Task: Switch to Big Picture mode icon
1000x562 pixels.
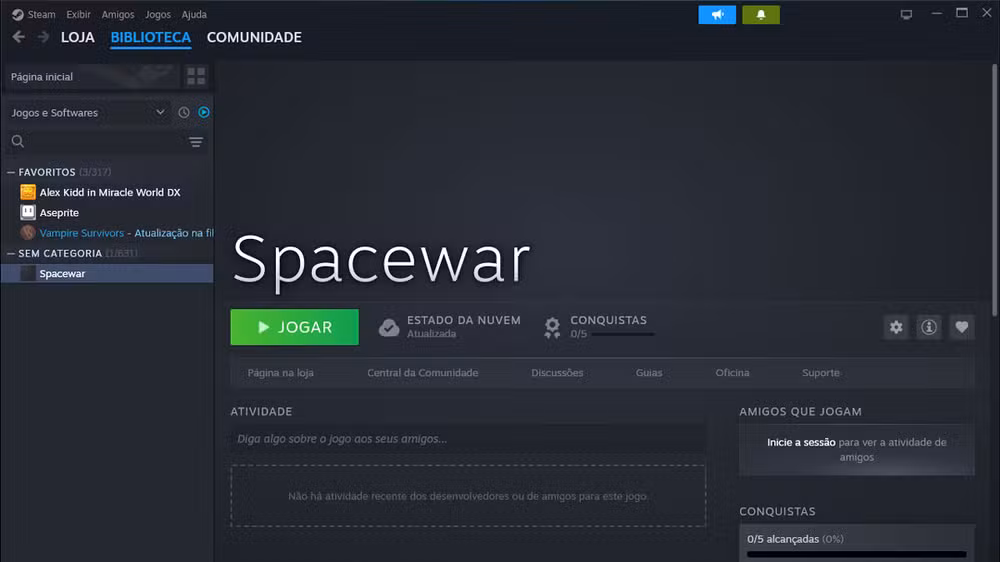Action: pos(906,14)
